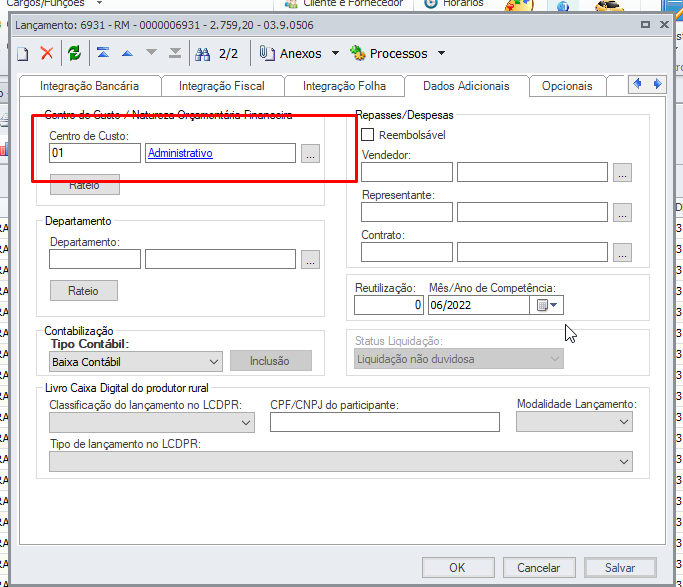
Task: Save record with Salvar button
Action: click(x=620, y=567)
